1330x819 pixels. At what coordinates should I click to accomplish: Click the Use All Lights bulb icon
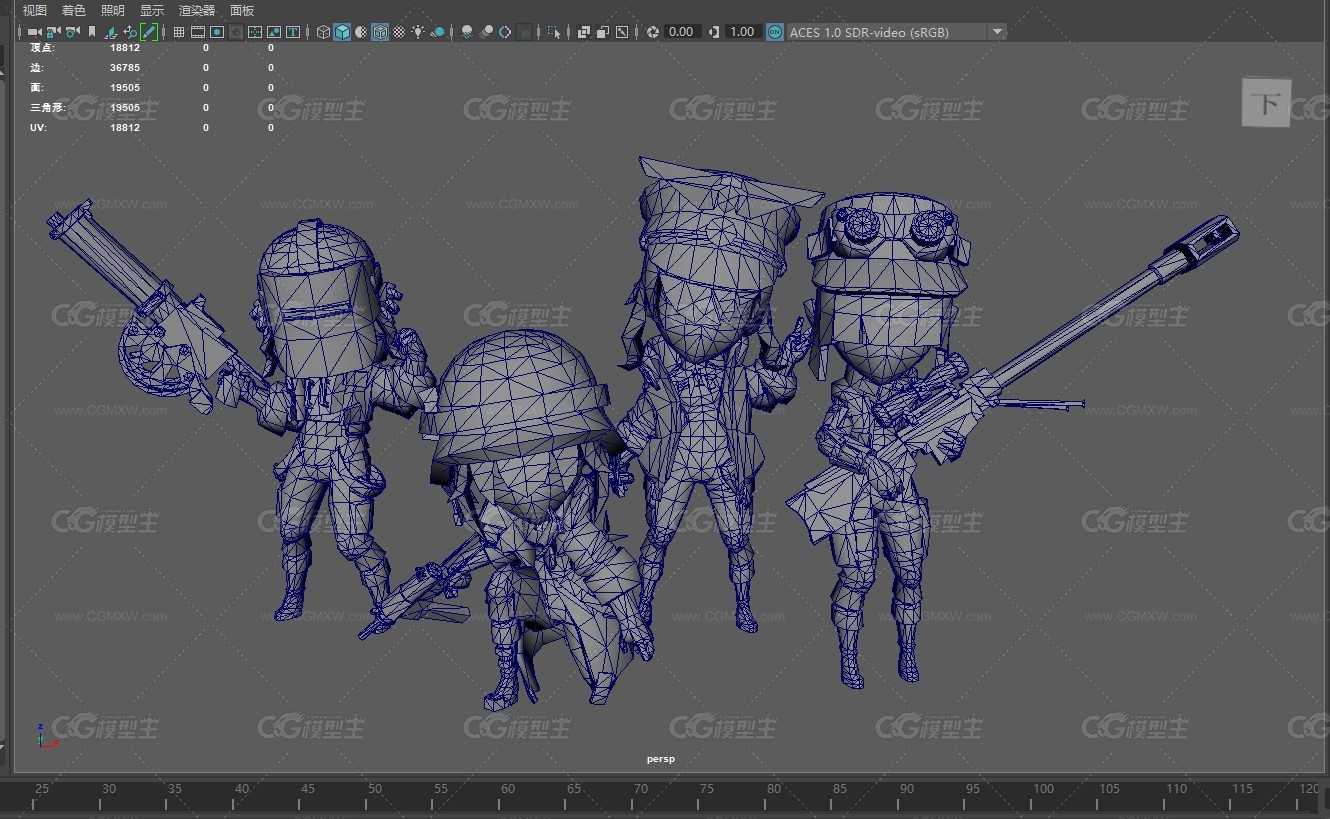click(418, 32)
